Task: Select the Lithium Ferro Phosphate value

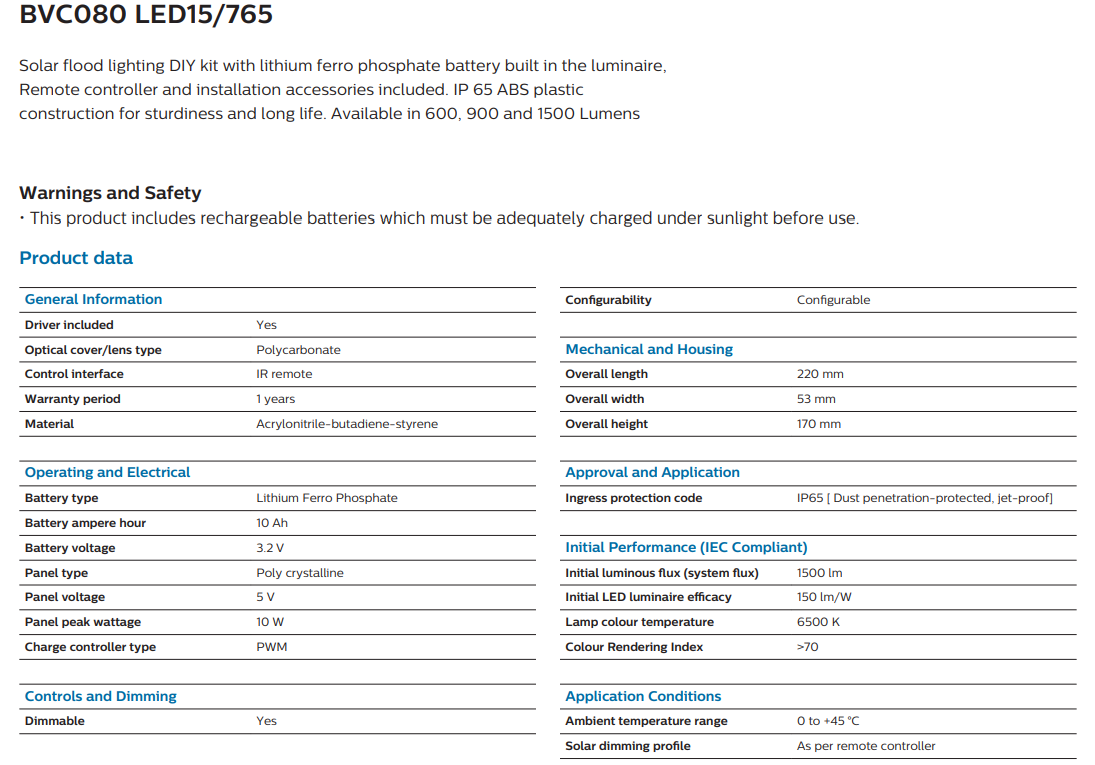Action: pos(326,498)
